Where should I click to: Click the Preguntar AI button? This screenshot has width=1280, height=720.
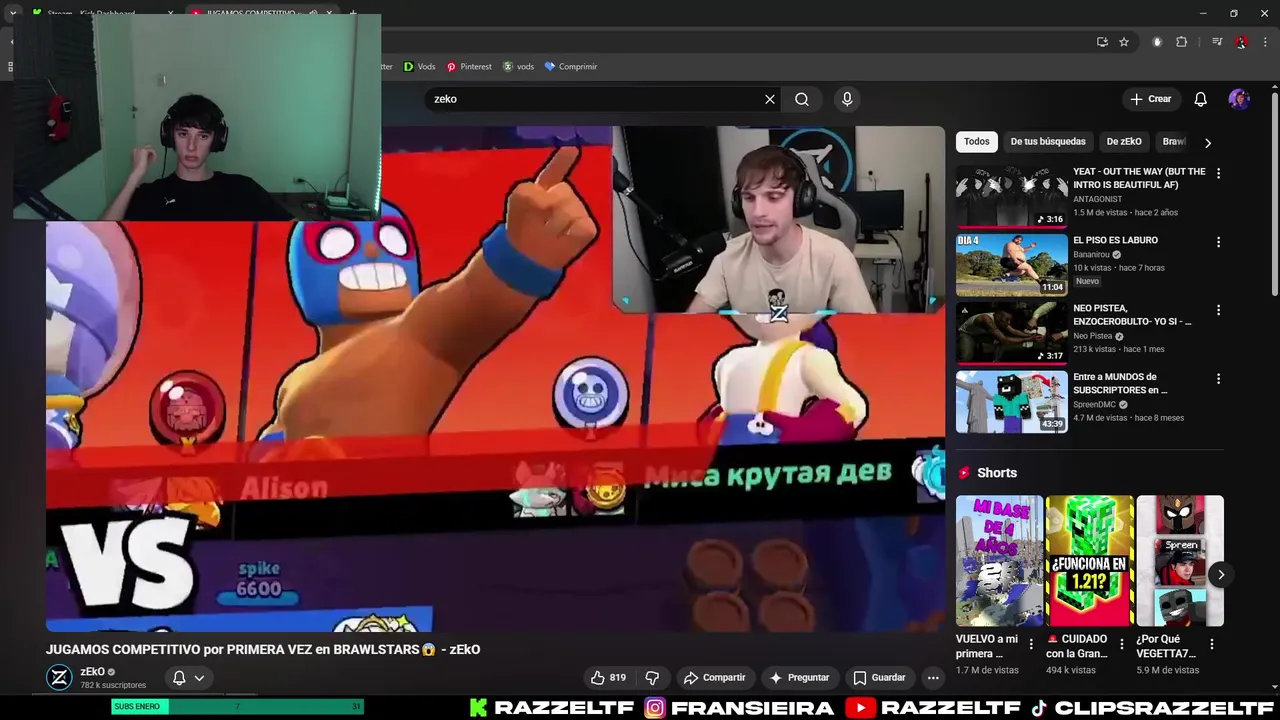pos(798,677)
